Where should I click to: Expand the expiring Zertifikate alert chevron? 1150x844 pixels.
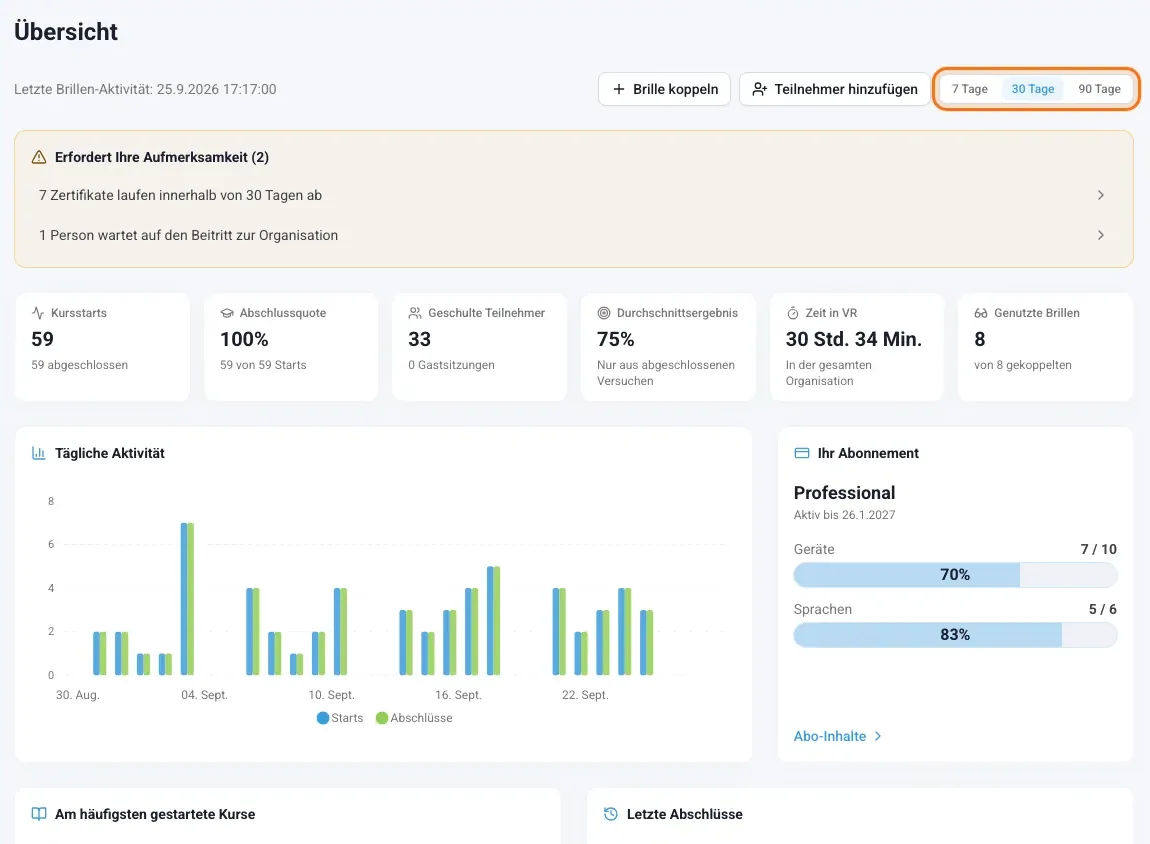point(1100,195)
